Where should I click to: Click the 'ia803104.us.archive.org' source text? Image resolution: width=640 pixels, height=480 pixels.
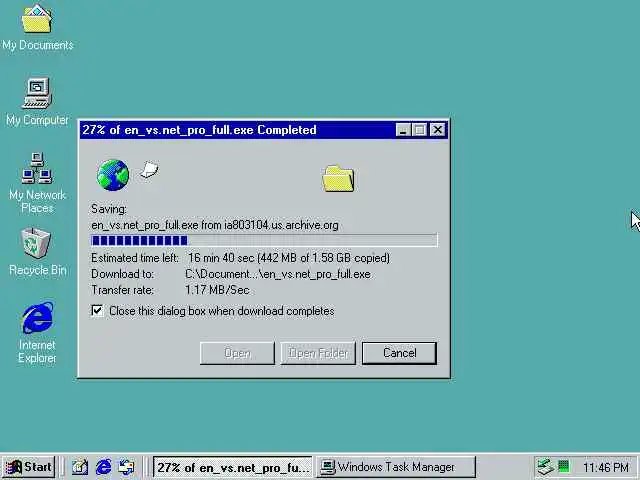(x=281, y=225)
